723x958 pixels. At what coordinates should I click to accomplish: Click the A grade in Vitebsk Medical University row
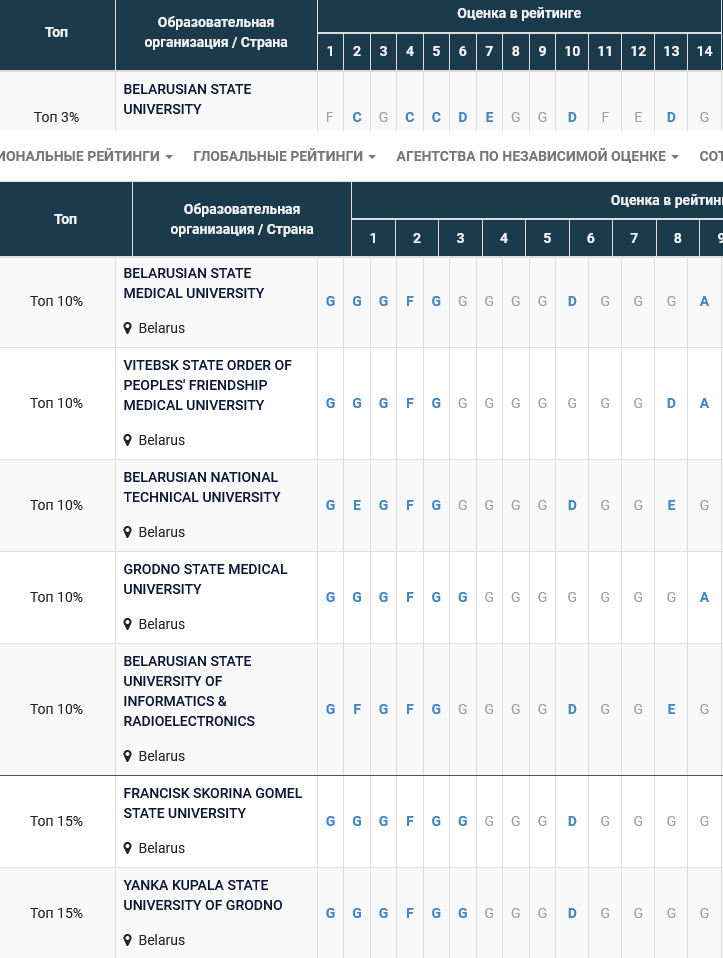coord(704,403)
